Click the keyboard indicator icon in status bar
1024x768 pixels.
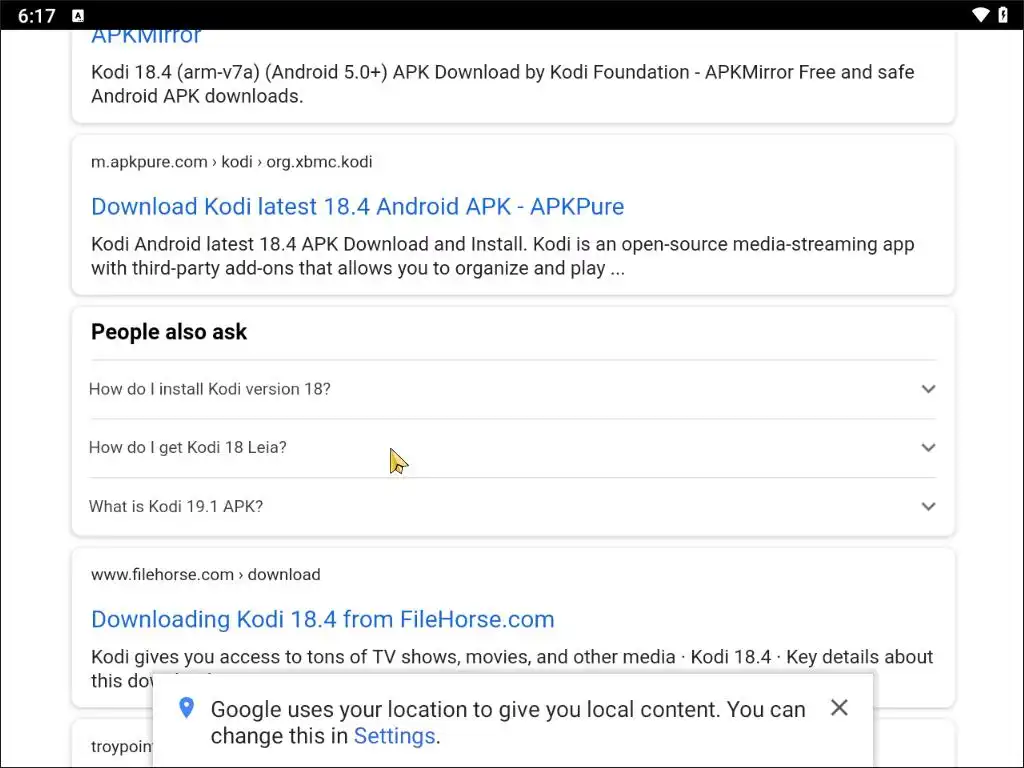pos(79,16)
